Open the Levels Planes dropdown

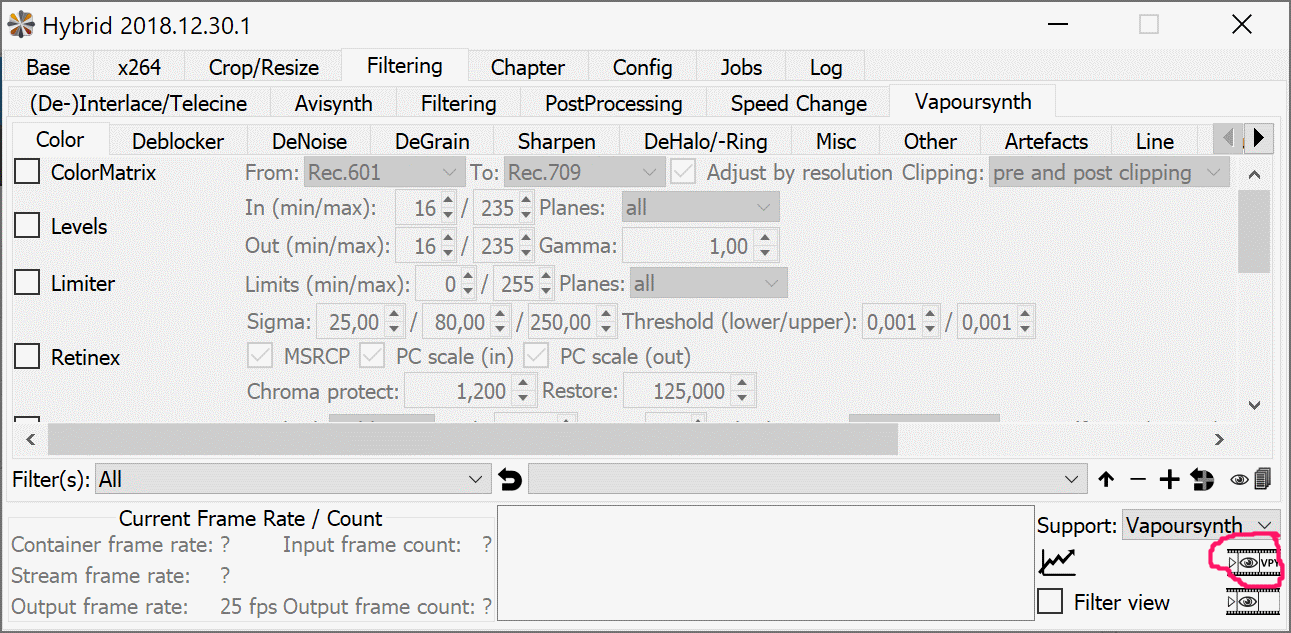700,208
